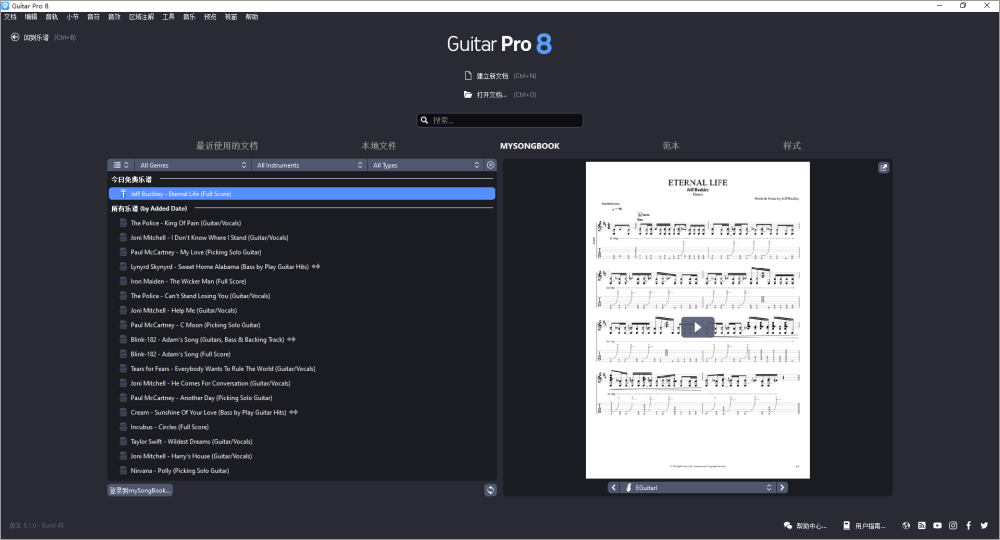Open the 工具 menu

point(168,17)
